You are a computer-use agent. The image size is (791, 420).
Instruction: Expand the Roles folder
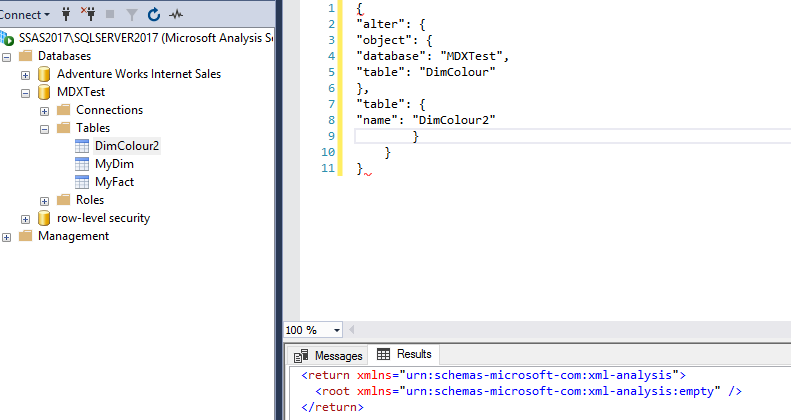coord(44,201)
